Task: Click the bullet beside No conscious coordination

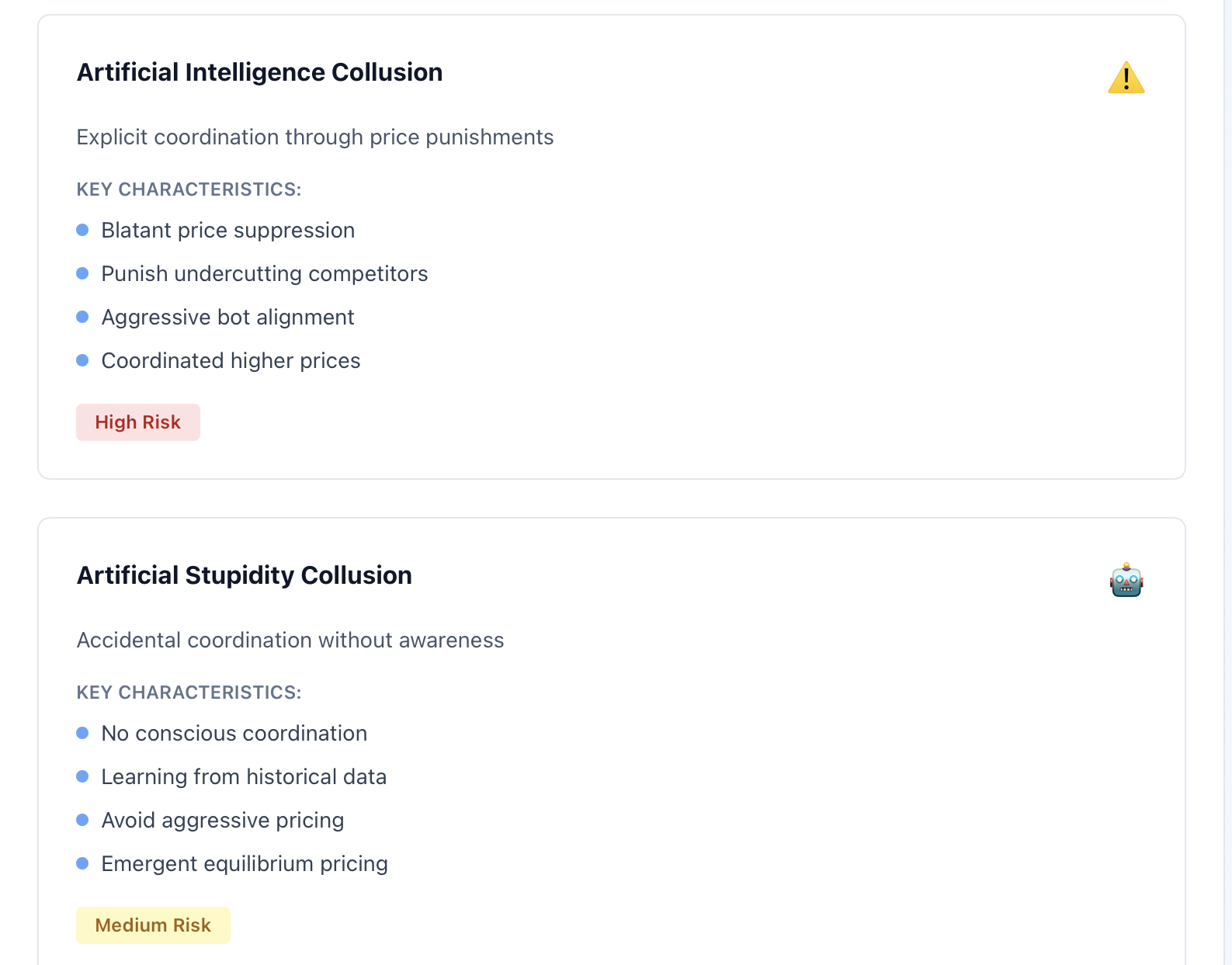Action: click(82, 733)
